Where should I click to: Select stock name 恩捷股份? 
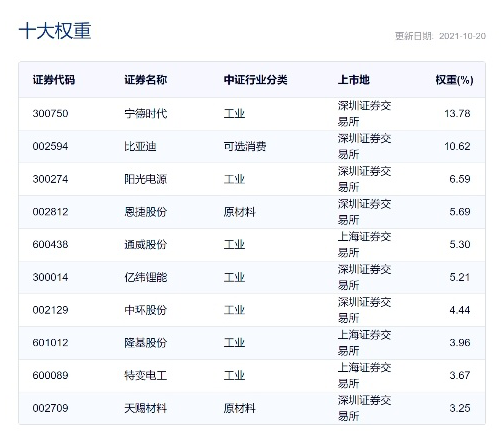146,212
